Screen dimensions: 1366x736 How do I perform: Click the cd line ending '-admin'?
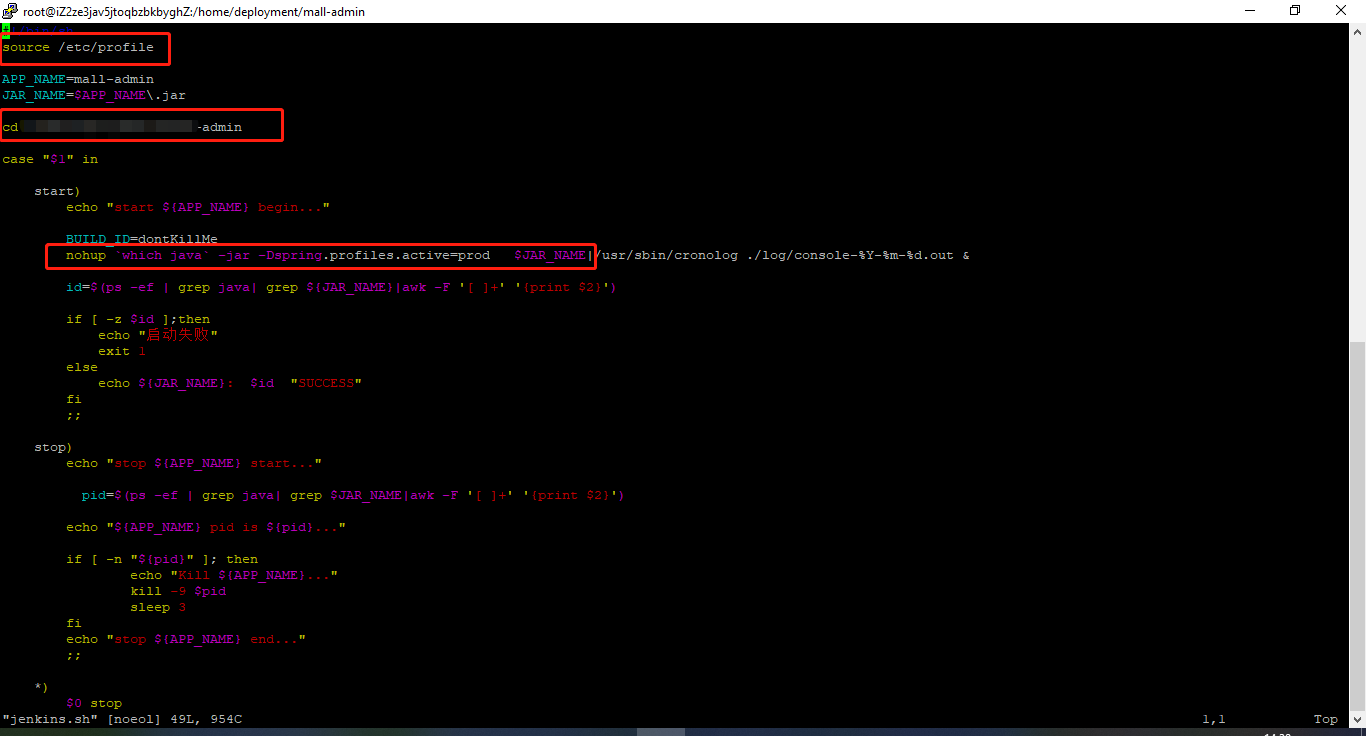click(122, 127)
